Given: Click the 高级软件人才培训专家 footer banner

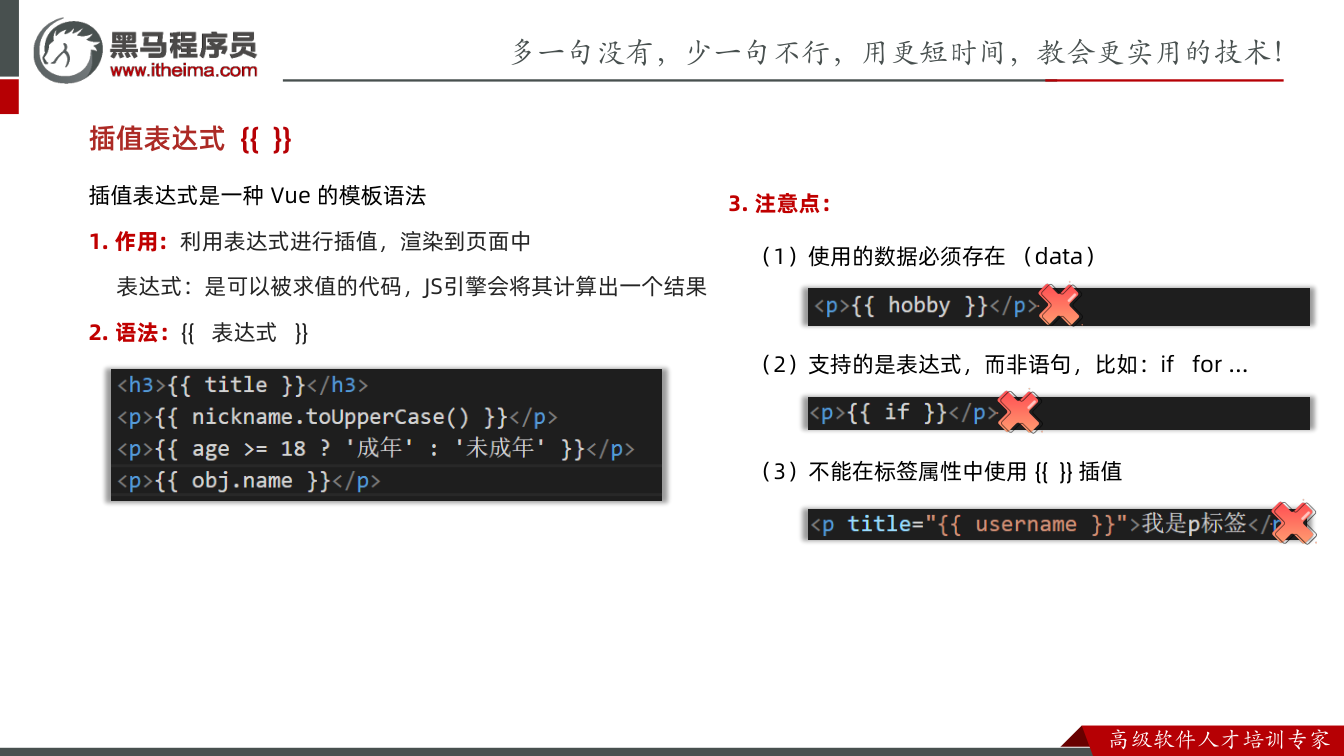Looking at the screenshot, I should click(x=1212, y=740).
